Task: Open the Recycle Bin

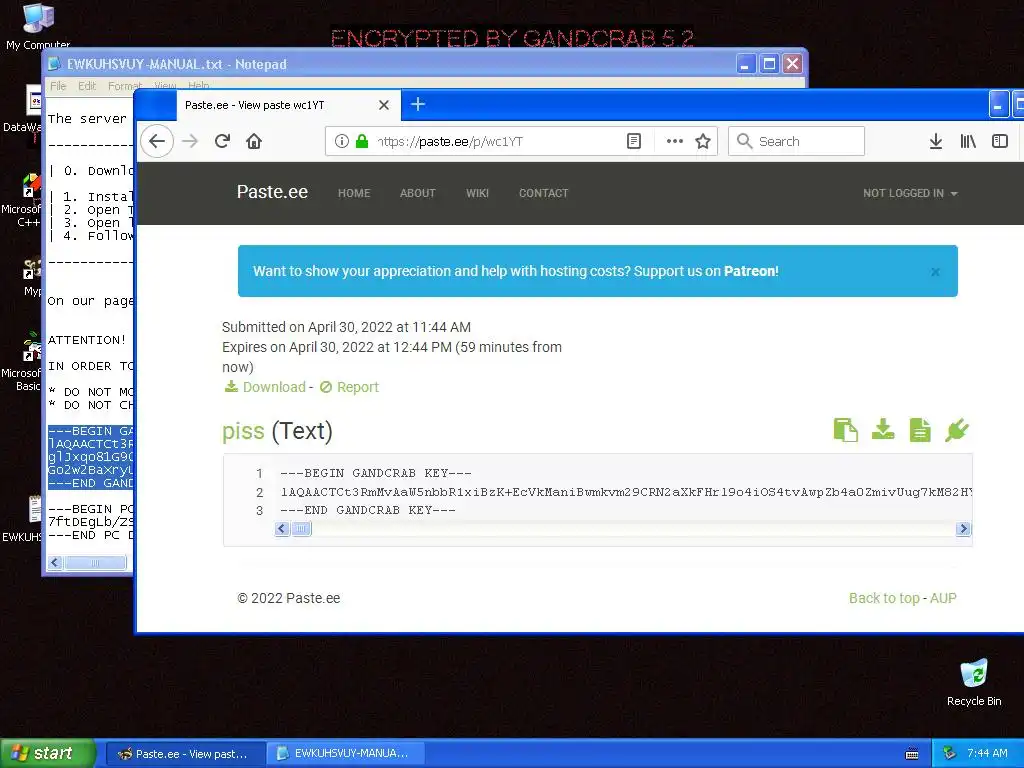Action: coord(974,682)
